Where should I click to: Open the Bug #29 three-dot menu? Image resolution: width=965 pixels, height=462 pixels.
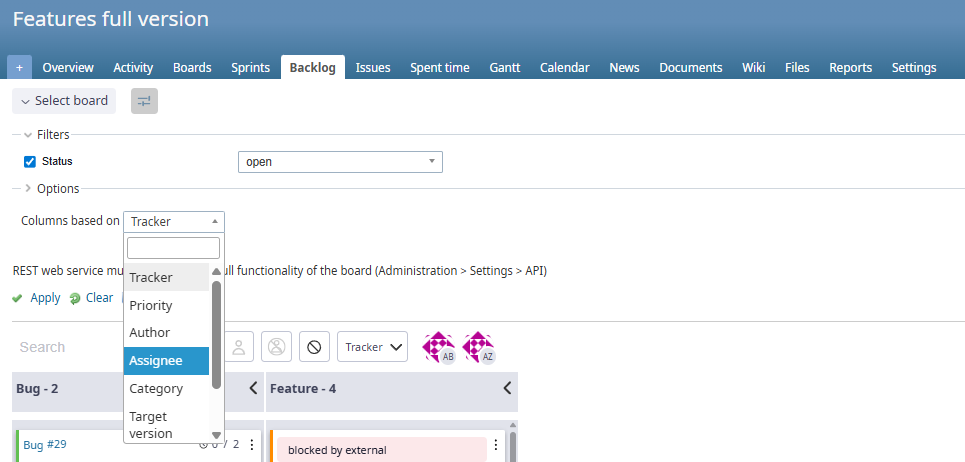pos(252,444)
